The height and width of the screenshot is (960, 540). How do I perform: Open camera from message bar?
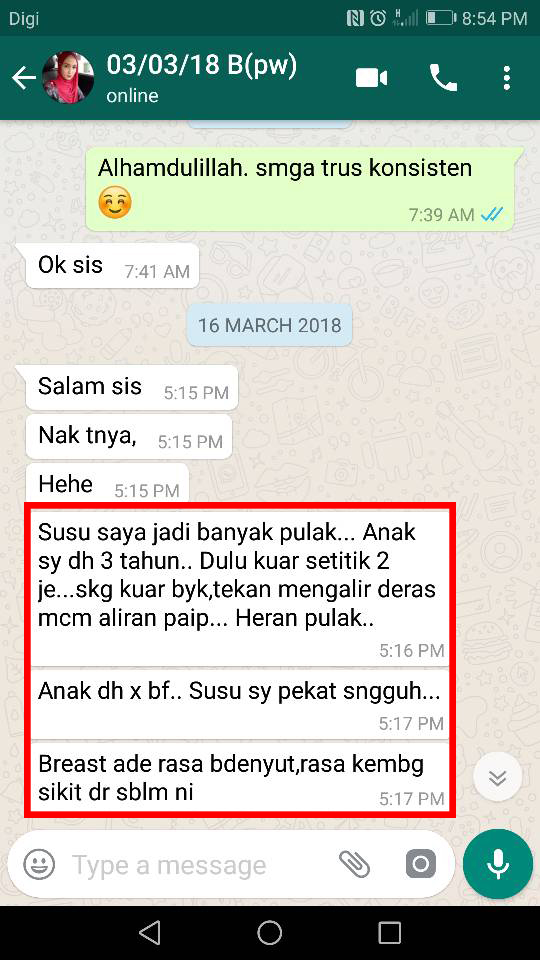421,864
